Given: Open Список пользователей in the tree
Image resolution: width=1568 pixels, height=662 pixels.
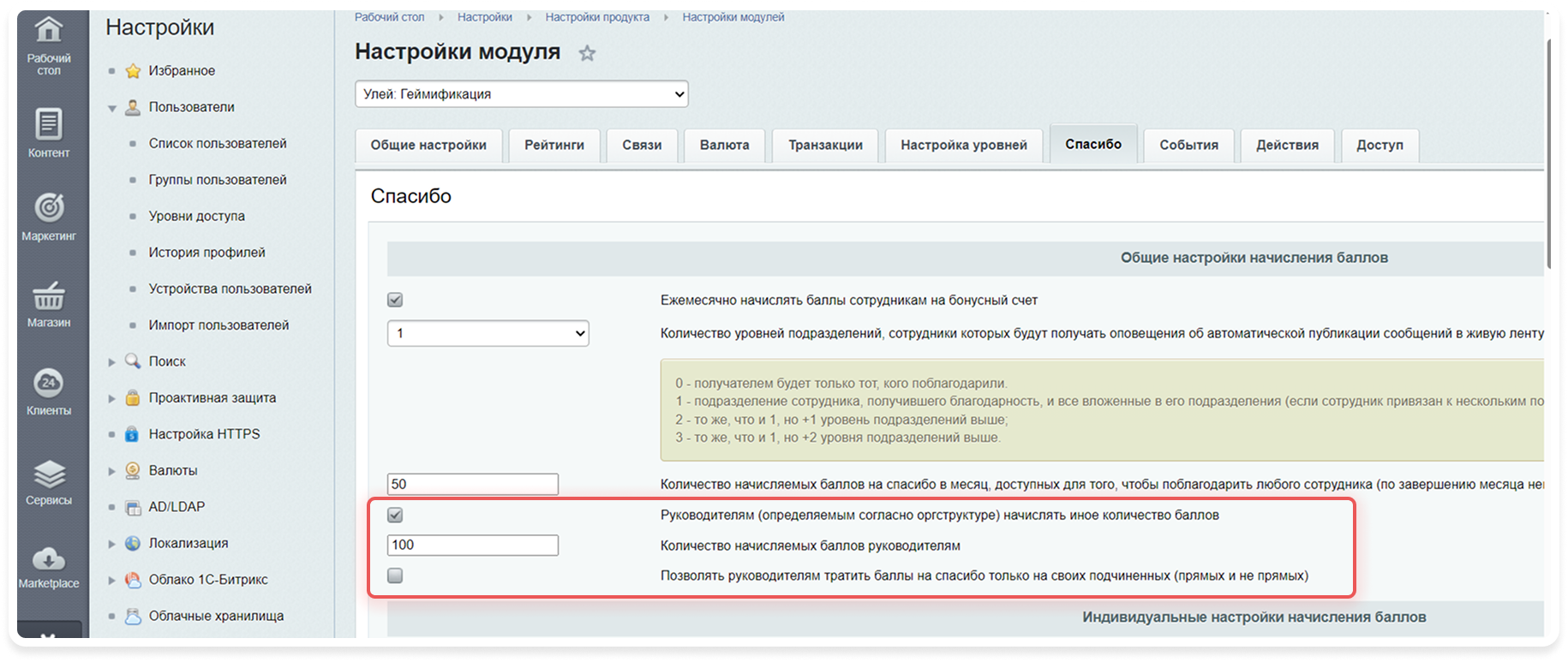Looking at the screenshot, I should [218, 144].
